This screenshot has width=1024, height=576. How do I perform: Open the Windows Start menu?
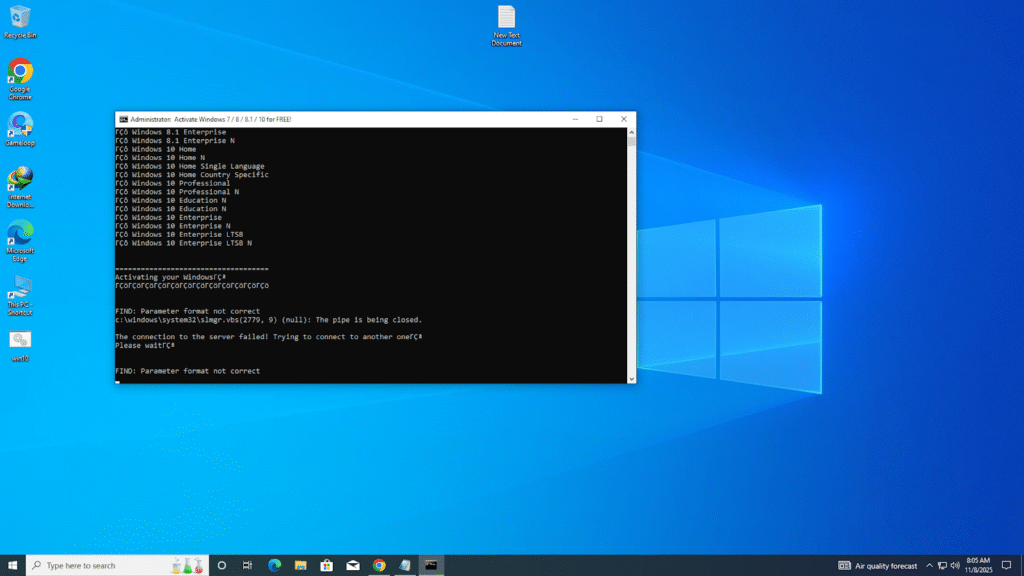(x=12, y=565)
